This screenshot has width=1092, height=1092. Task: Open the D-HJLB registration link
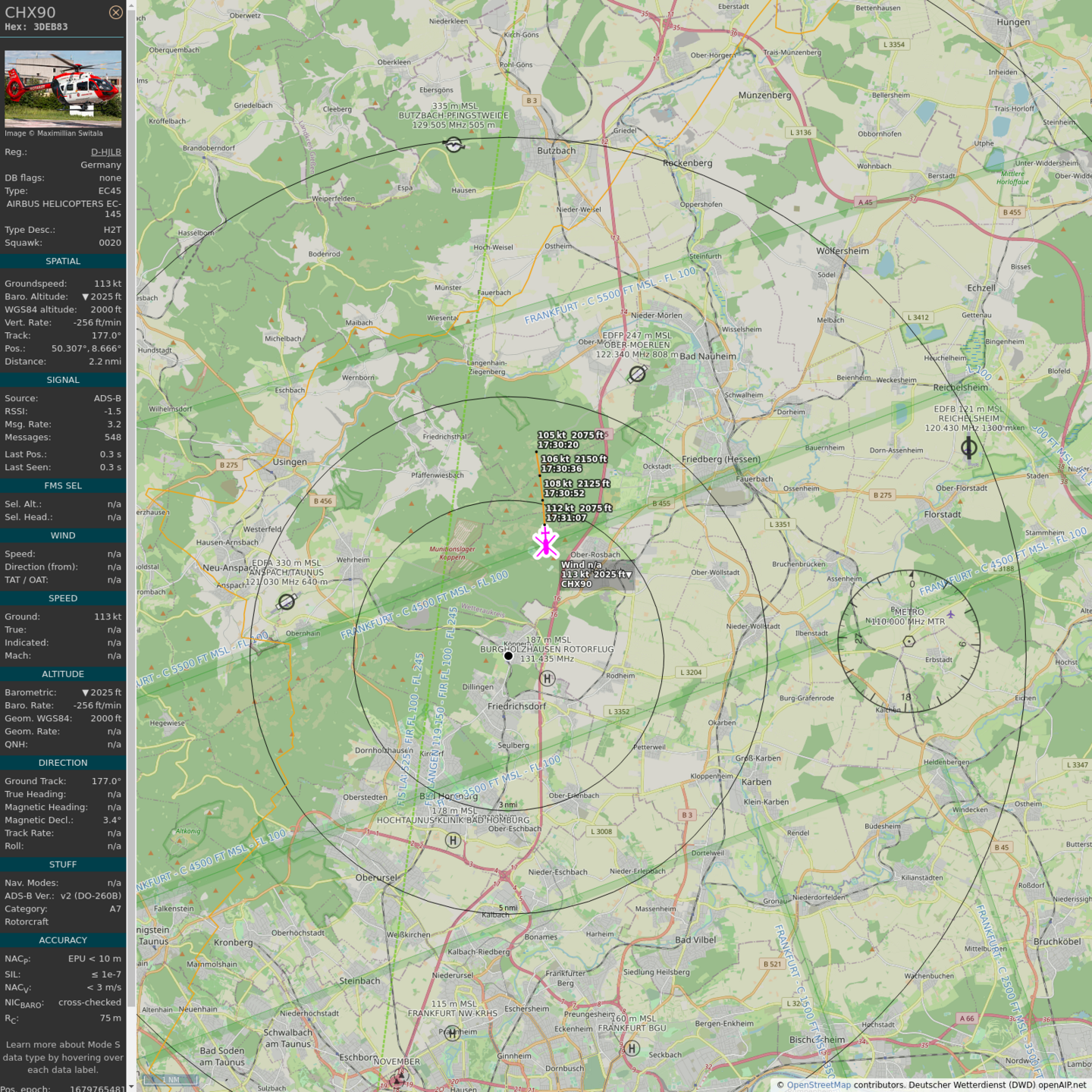pos(105,152)
